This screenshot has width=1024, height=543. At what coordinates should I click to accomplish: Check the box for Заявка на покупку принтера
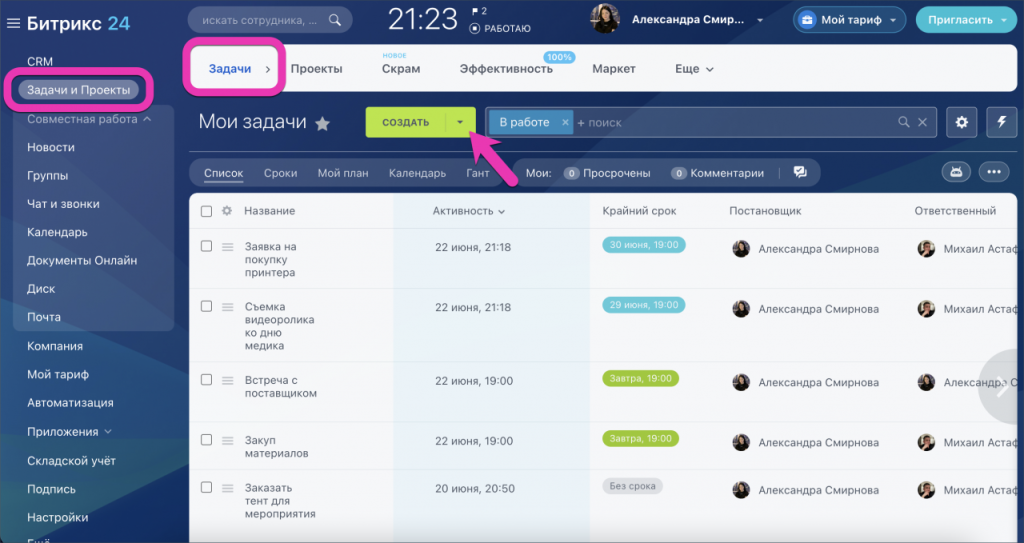[206, 246]
